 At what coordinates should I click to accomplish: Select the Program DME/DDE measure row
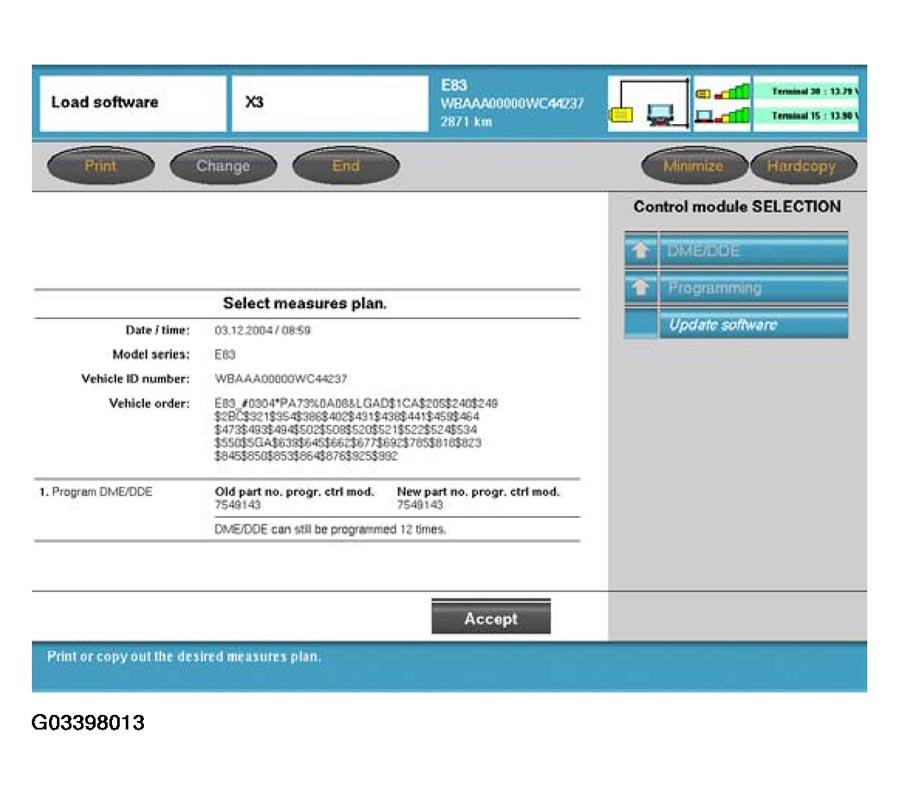(96, 492)
